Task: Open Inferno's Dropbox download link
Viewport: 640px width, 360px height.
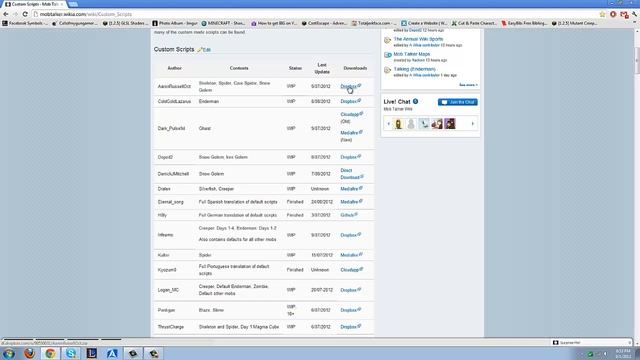Action: pos(350,235)
